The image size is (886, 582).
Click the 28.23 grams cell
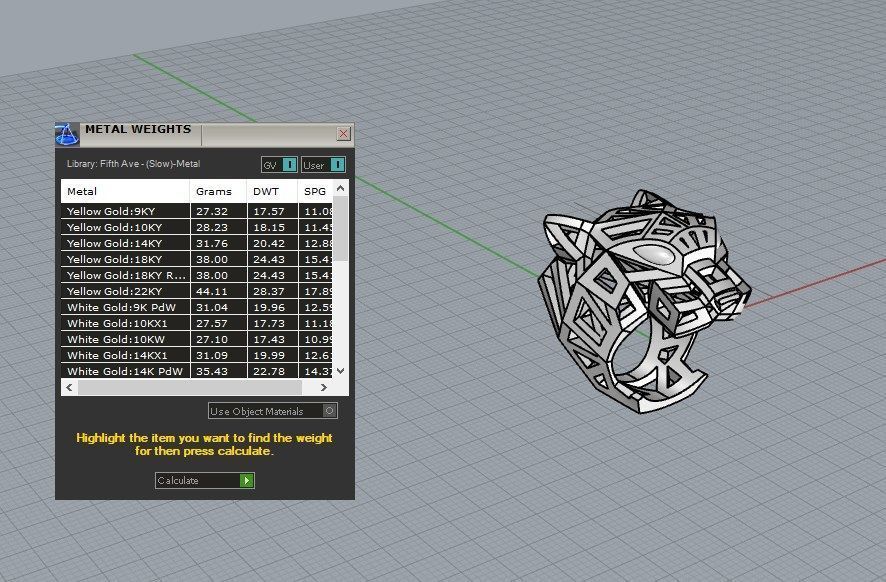(218, 227)
